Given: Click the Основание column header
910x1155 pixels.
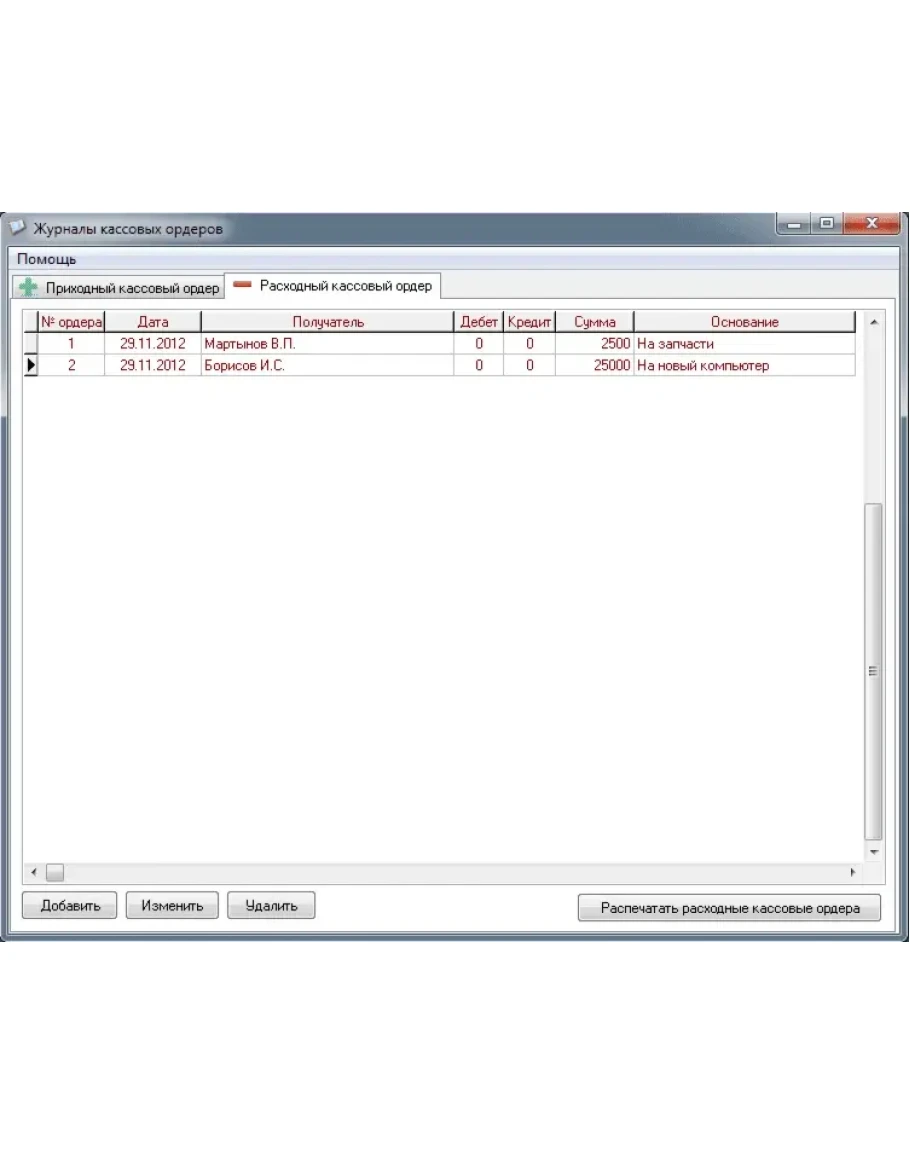Looking at the screenshot, I should [x=744, y=322].
